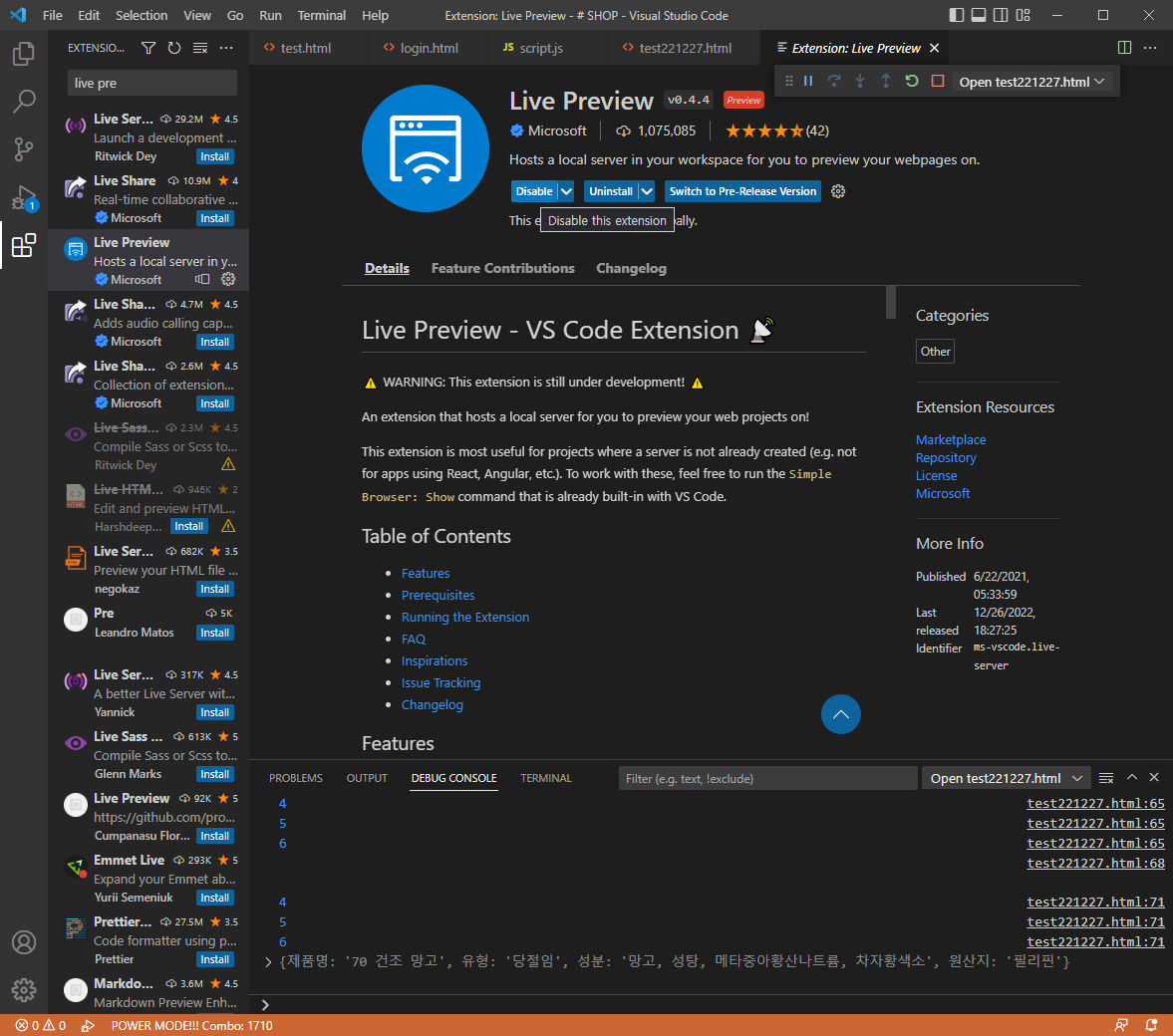Open the Repository resource link
1173x1036 pixels.
[946, 458]
